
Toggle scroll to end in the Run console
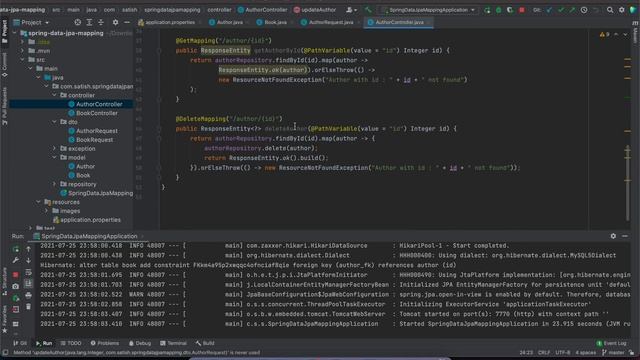click(29, 283)
